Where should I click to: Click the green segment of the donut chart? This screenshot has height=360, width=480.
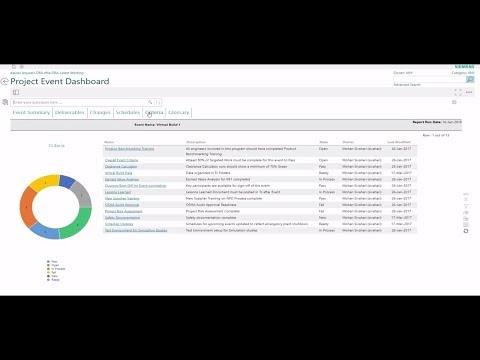(78, 225)
